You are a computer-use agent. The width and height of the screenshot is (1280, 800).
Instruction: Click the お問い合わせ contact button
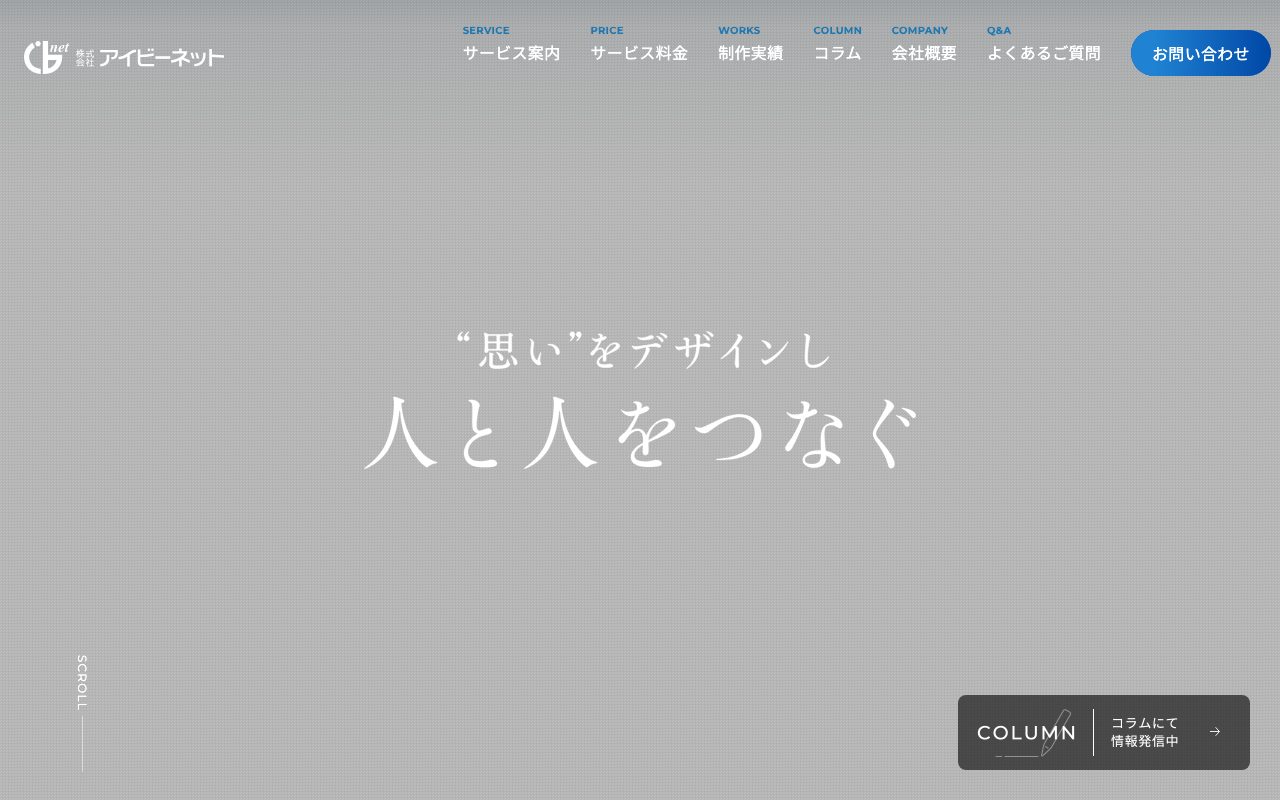(1201, 53)
